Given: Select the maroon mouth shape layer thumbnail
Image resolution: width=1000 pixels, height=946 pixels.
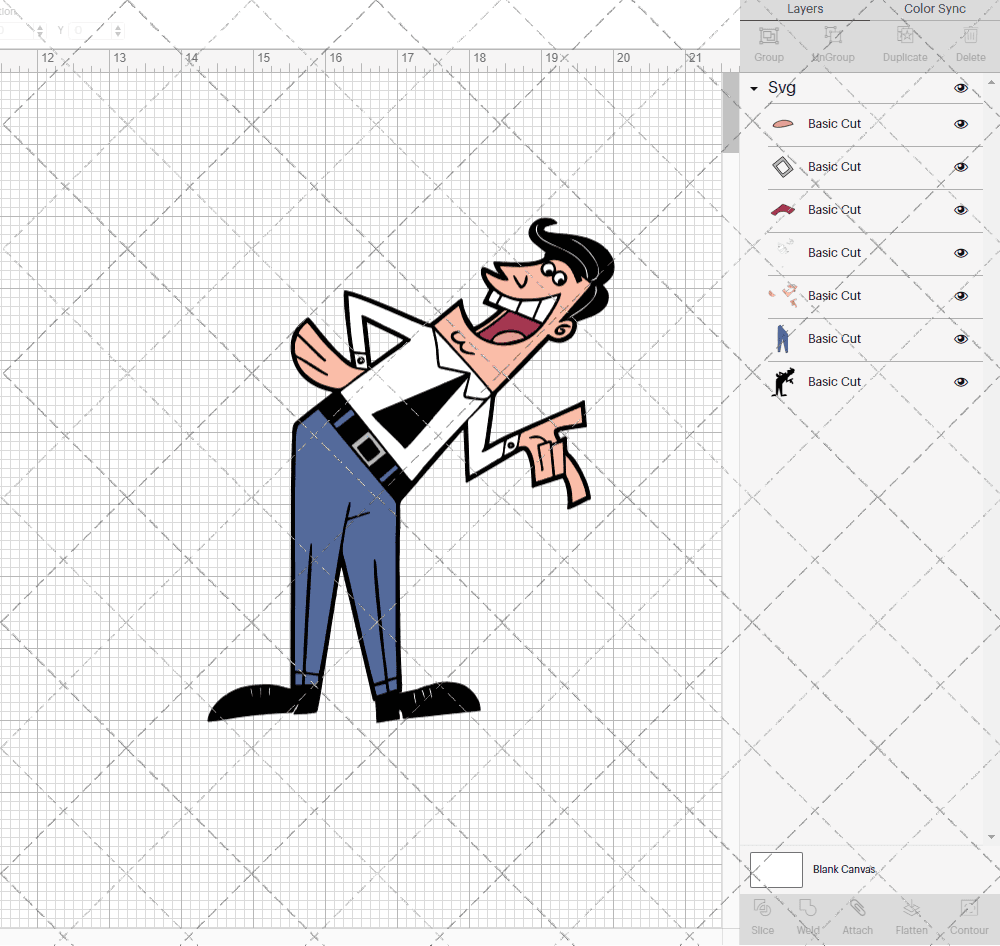Looking at the screenshot, I should pos(783,210).
